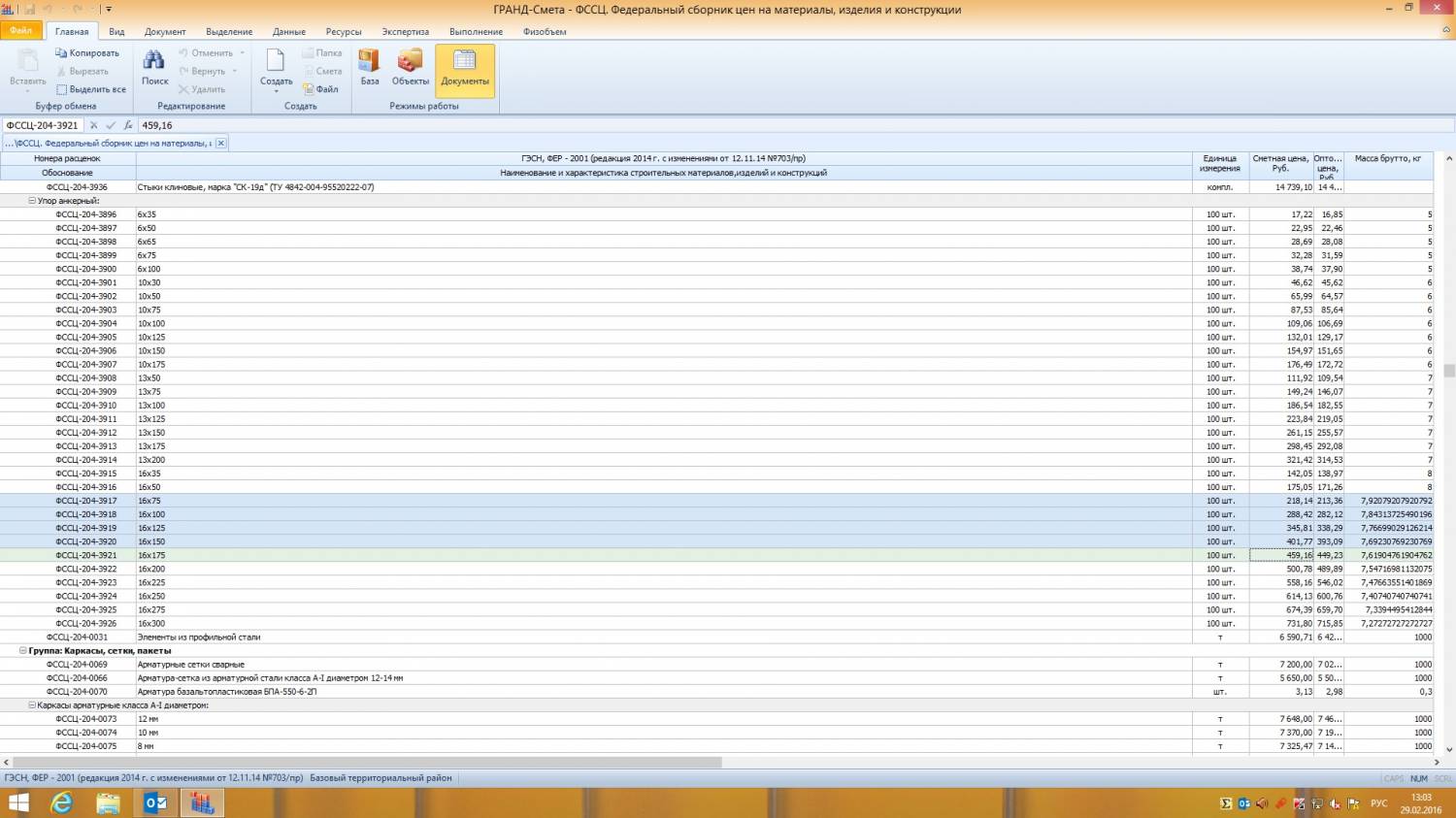The width and height of the screenshot is (1456, 818).
Task: Click the Копировать copy icon
Action: click(x=61, y=53)
